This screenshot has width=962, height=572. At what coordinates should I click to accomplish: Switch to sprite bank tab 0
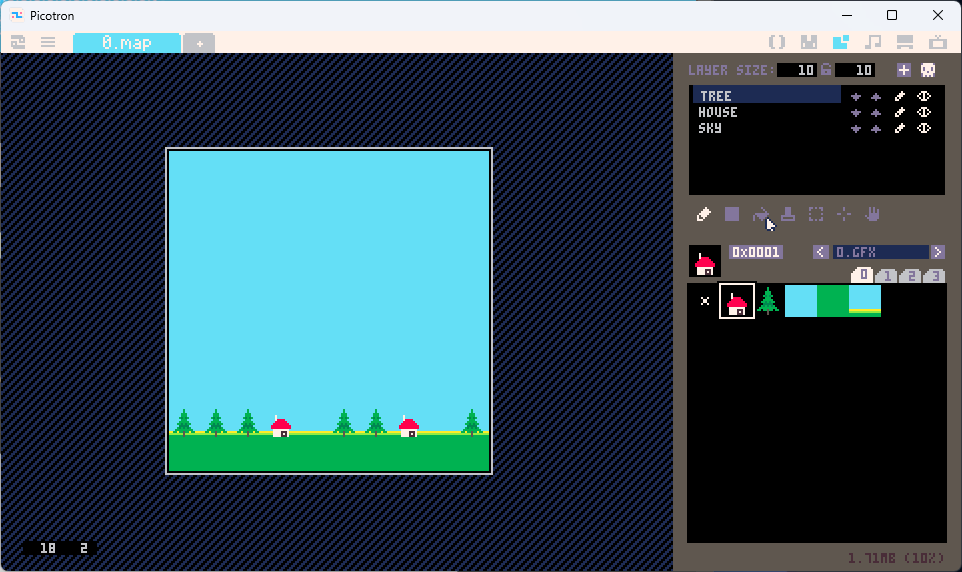863,275
